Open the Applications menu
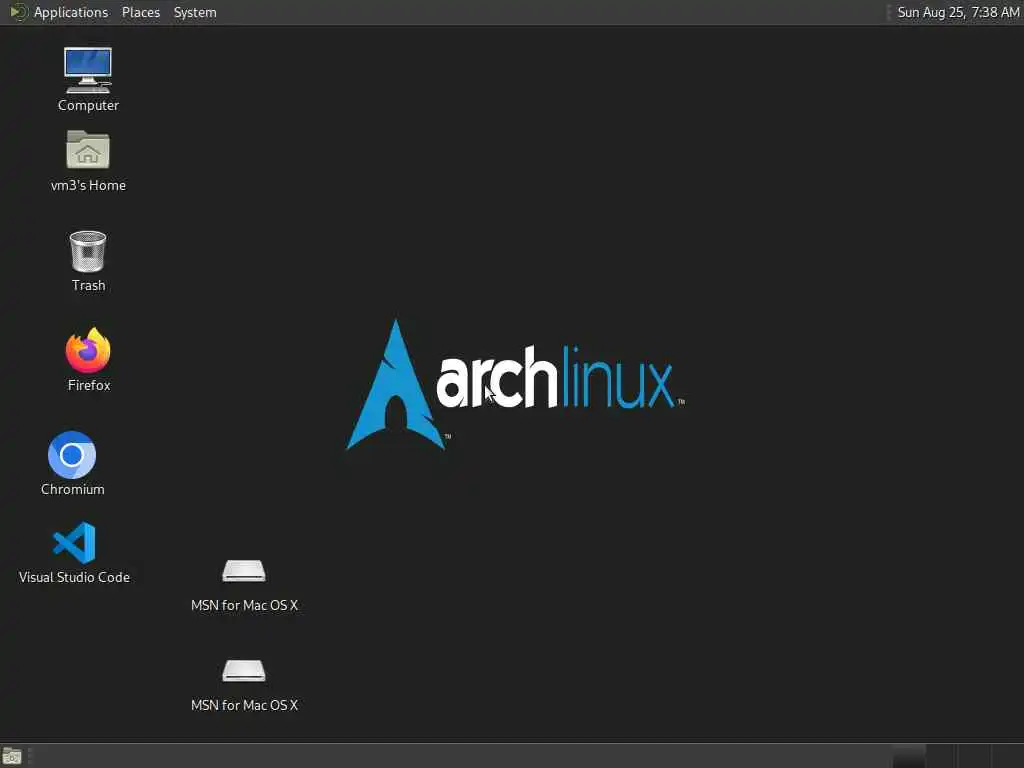The height and width of the screenshot is (768, 1024). click(71, 12)
